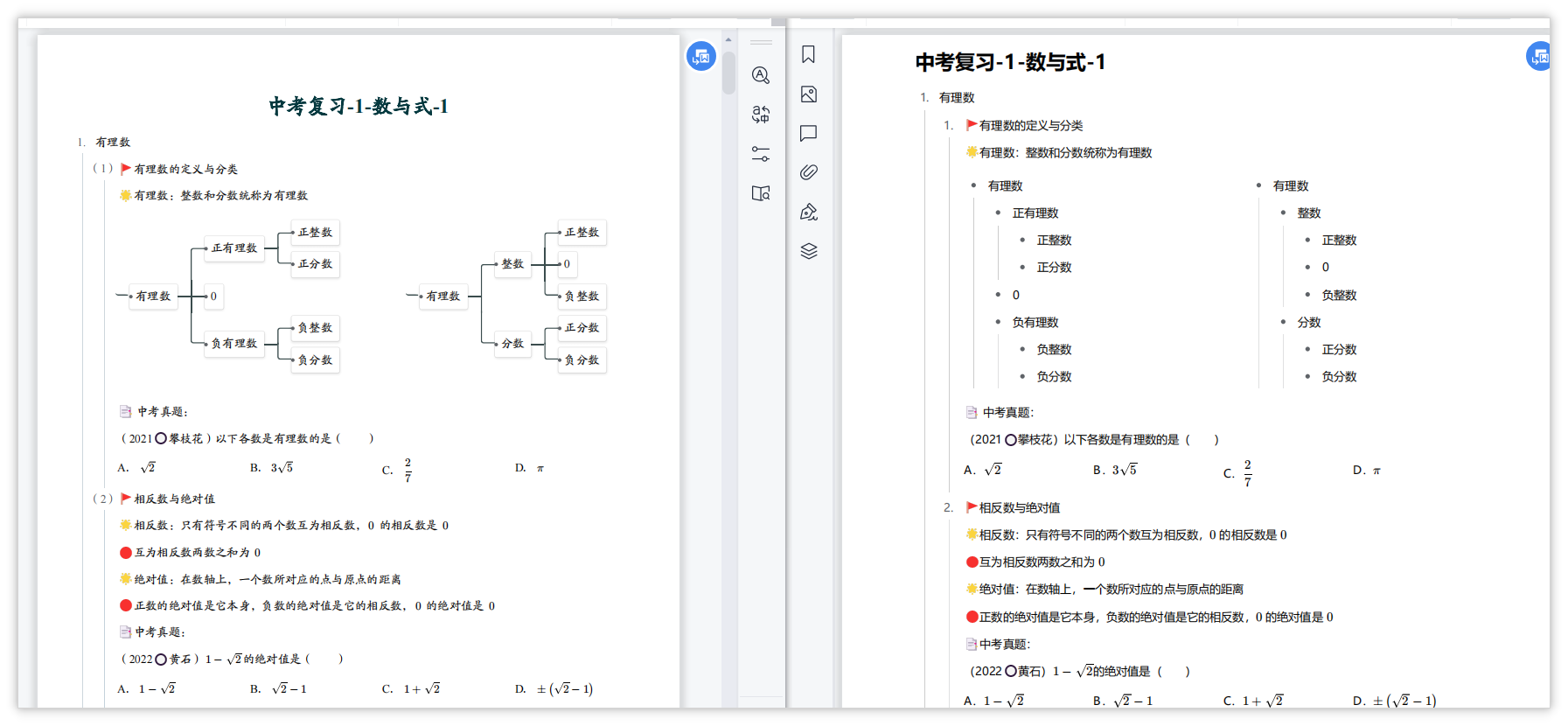Open the comments panel icon
1568x726 pixels.
809,133
